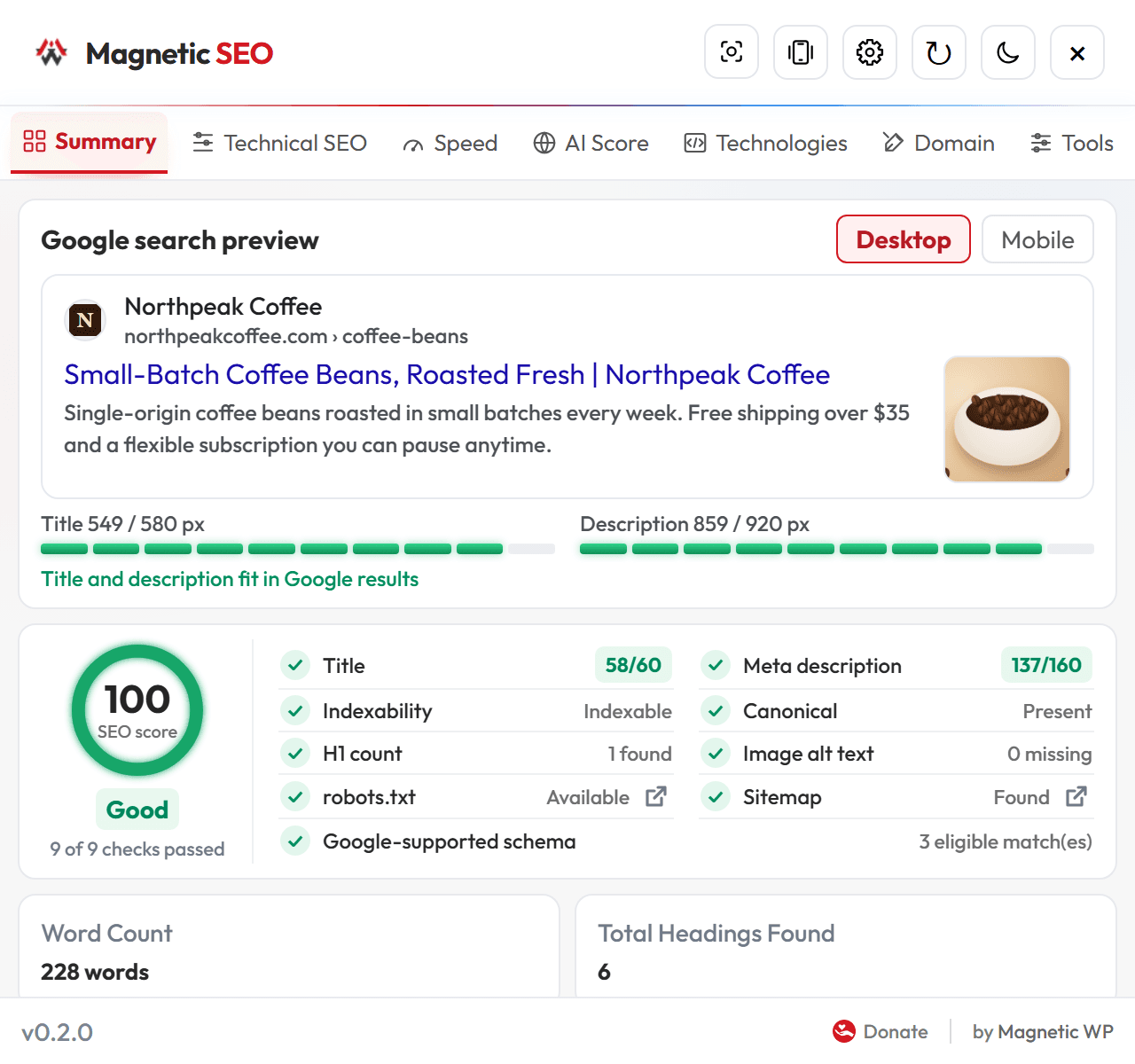Click the 3 eligible match(es) text

point(1006,841)
